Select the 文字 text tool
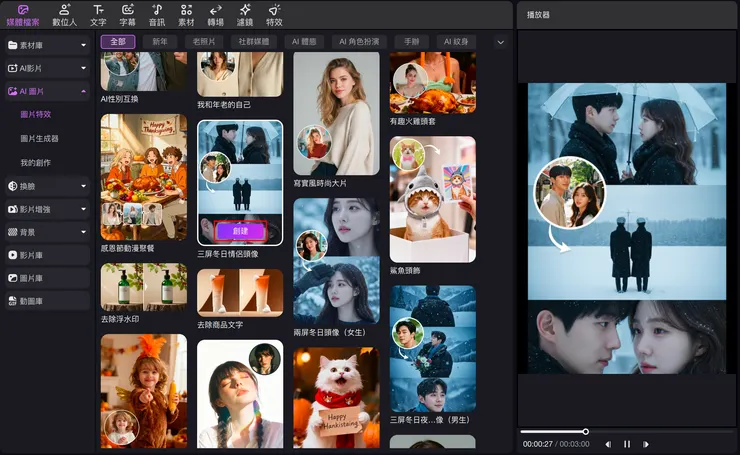This screenshot has width=740, height=455. click(x=98, y=15)
